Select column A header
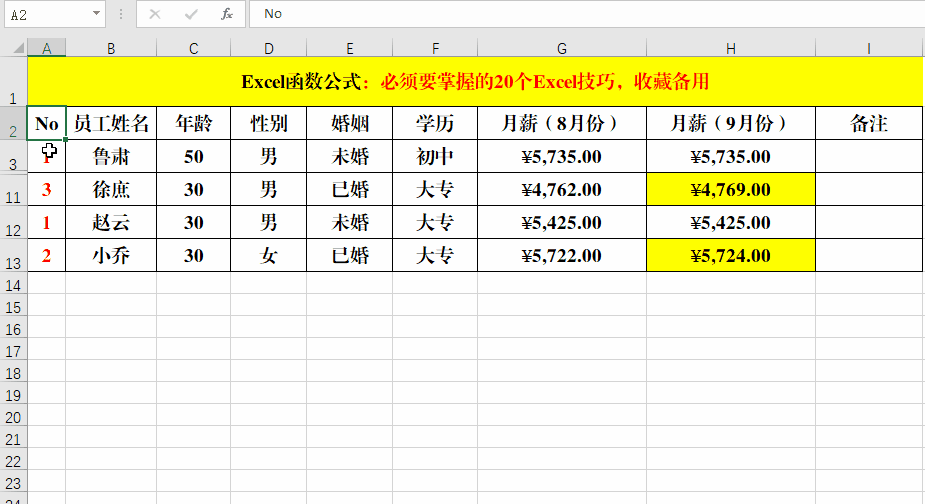The height and width of the screenshot is (504, 925). click(47, 48)
